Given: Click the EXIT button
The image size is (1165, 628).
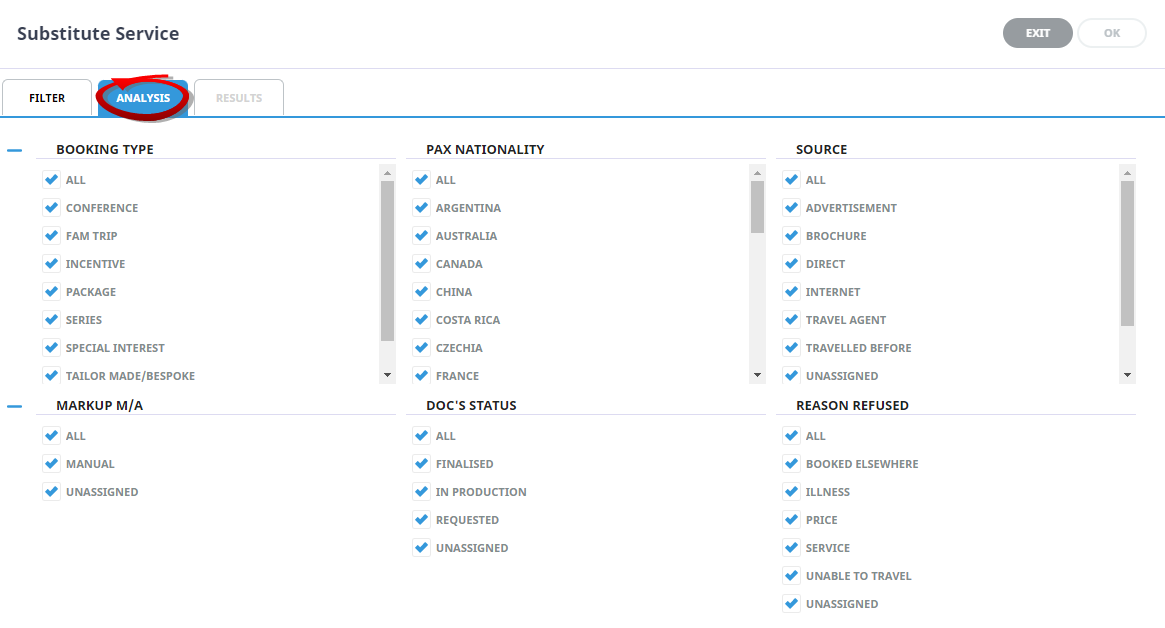Looking at the screenshot, I should click(x=1037, y=33).
